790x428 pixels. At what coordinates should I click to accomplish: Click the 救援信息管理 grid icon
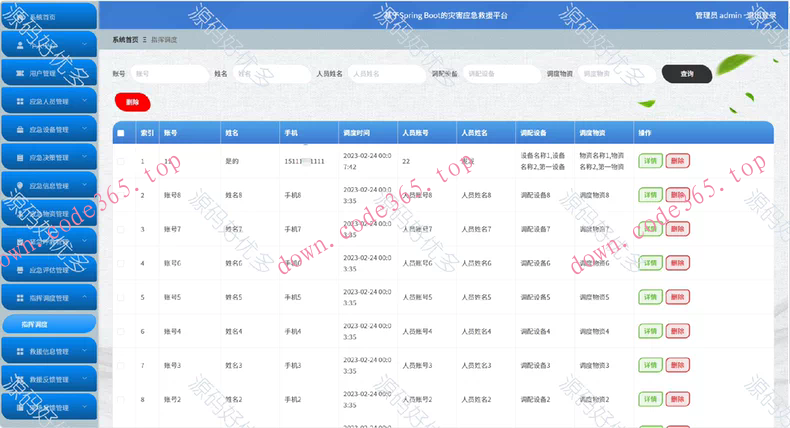(21, 352)
